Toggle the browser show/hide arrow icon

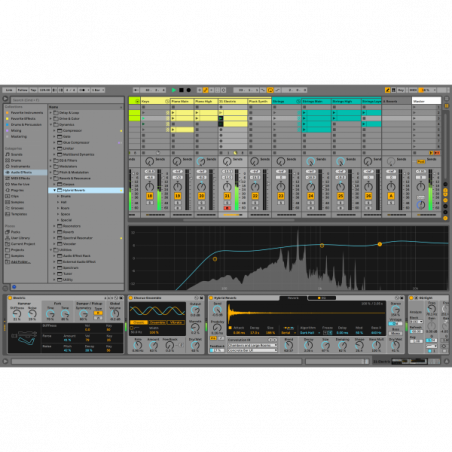pos(5,99)
